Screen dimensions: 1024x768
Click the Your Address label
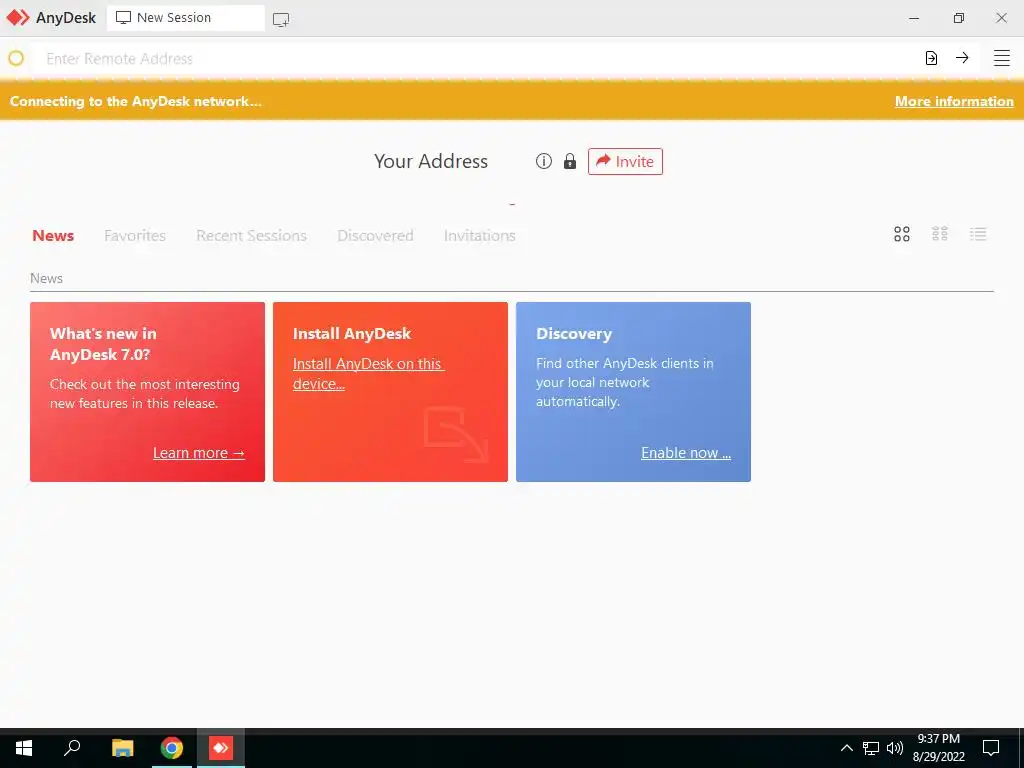pos(431,161)
